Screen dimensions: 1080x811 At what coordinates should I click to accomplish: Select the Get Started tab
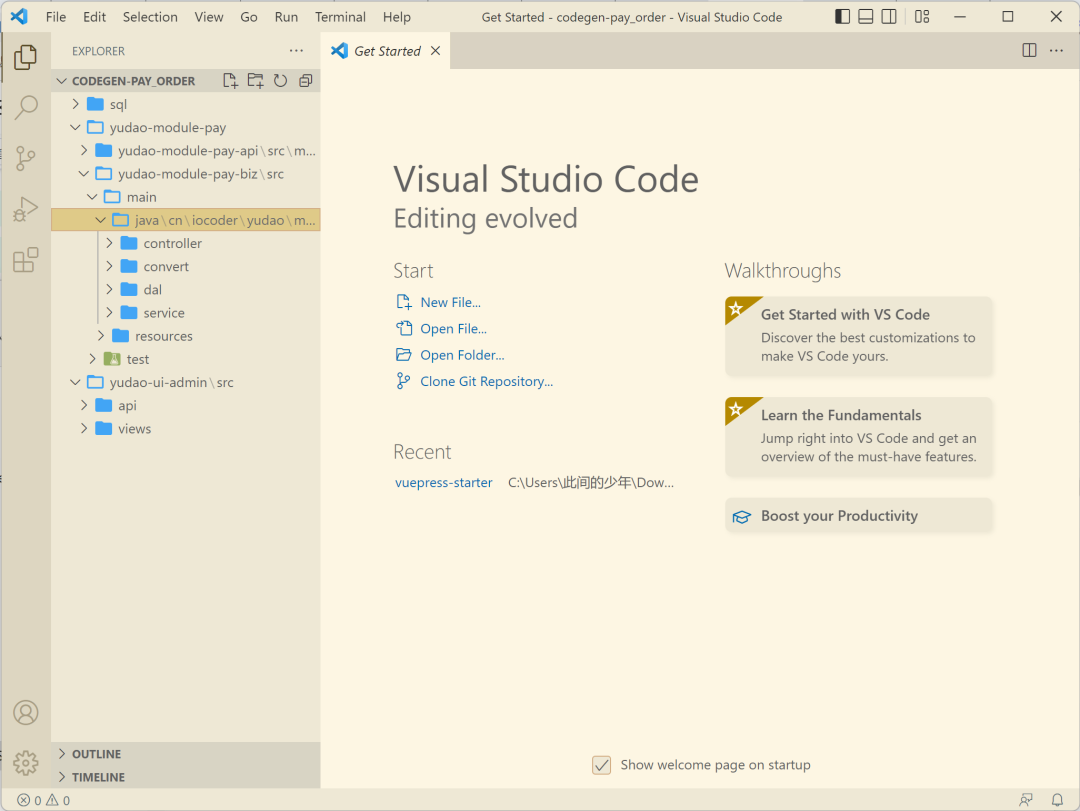click(387, 51)
